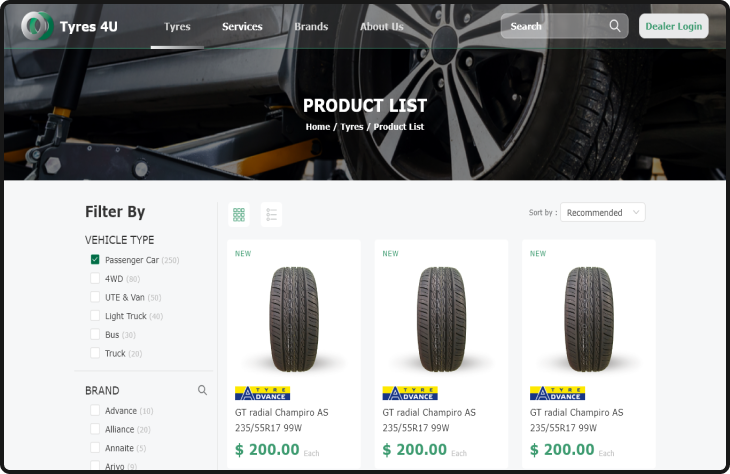Click the Tyres 4U logo icon

coord(37,26)
